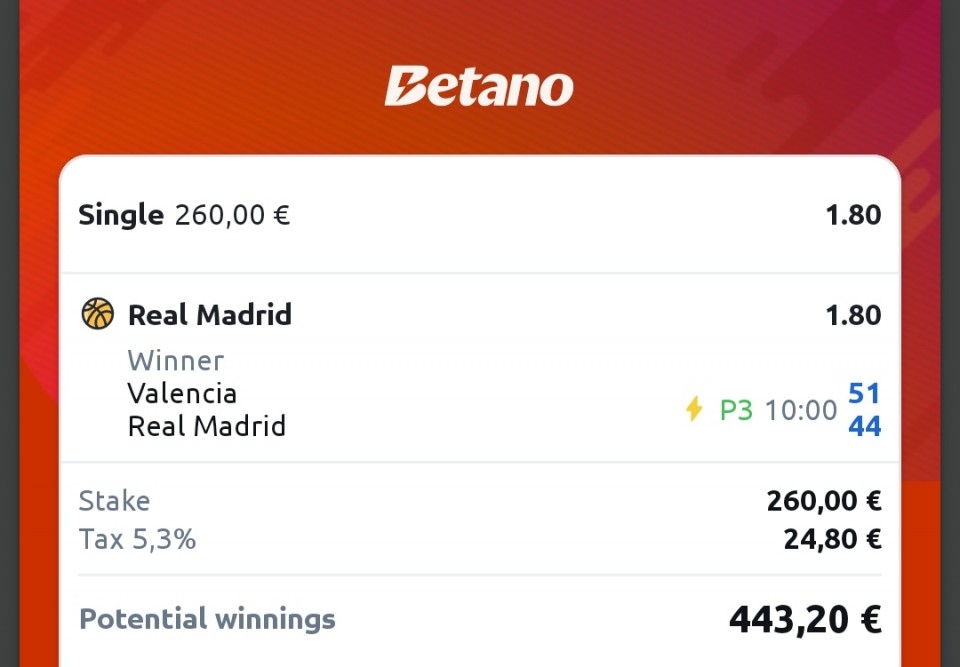Image resolution: width=960 pixels, height=667 pixels.
Task: Click the Single bet type label
Action: click(121, 215)
